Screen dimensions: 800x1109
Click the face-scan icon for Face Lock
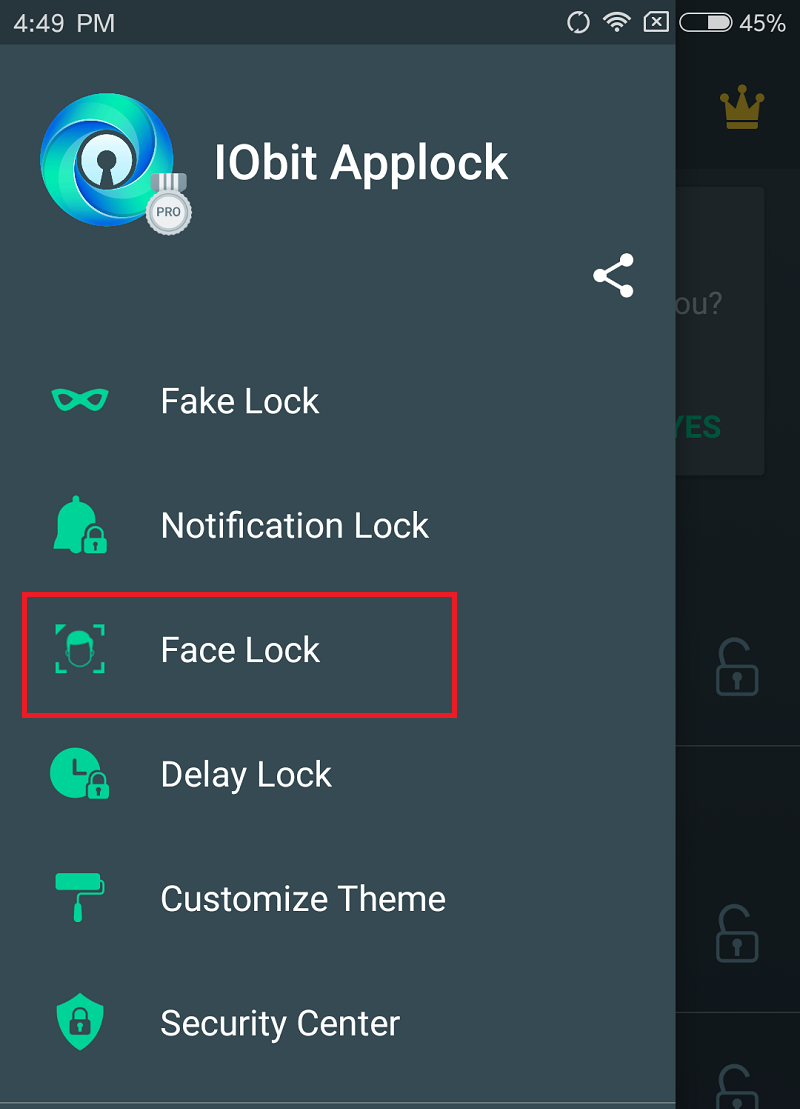pyautogui.click(x=80, y=650)
